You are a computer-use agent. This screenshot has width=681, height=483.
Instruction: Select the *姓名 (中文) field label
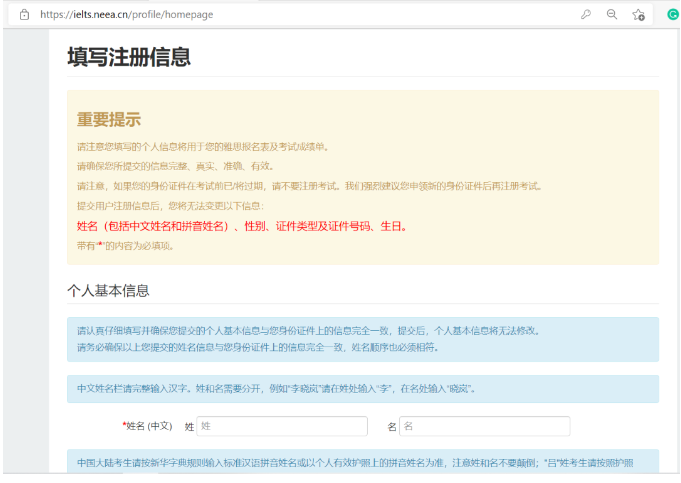coord(147,426)
